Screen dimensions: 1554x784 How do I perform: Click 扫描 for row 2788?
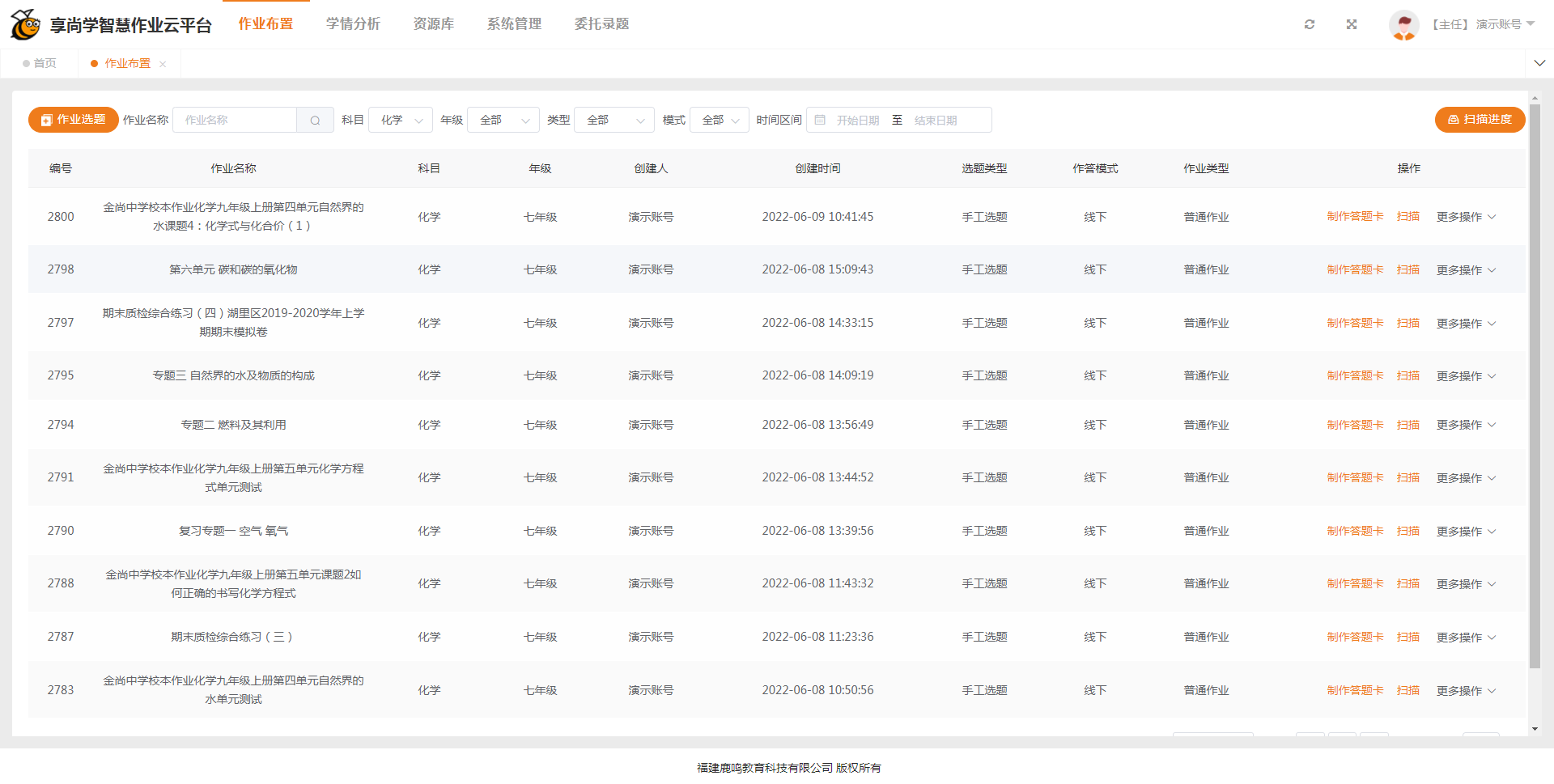[1408, 584]
